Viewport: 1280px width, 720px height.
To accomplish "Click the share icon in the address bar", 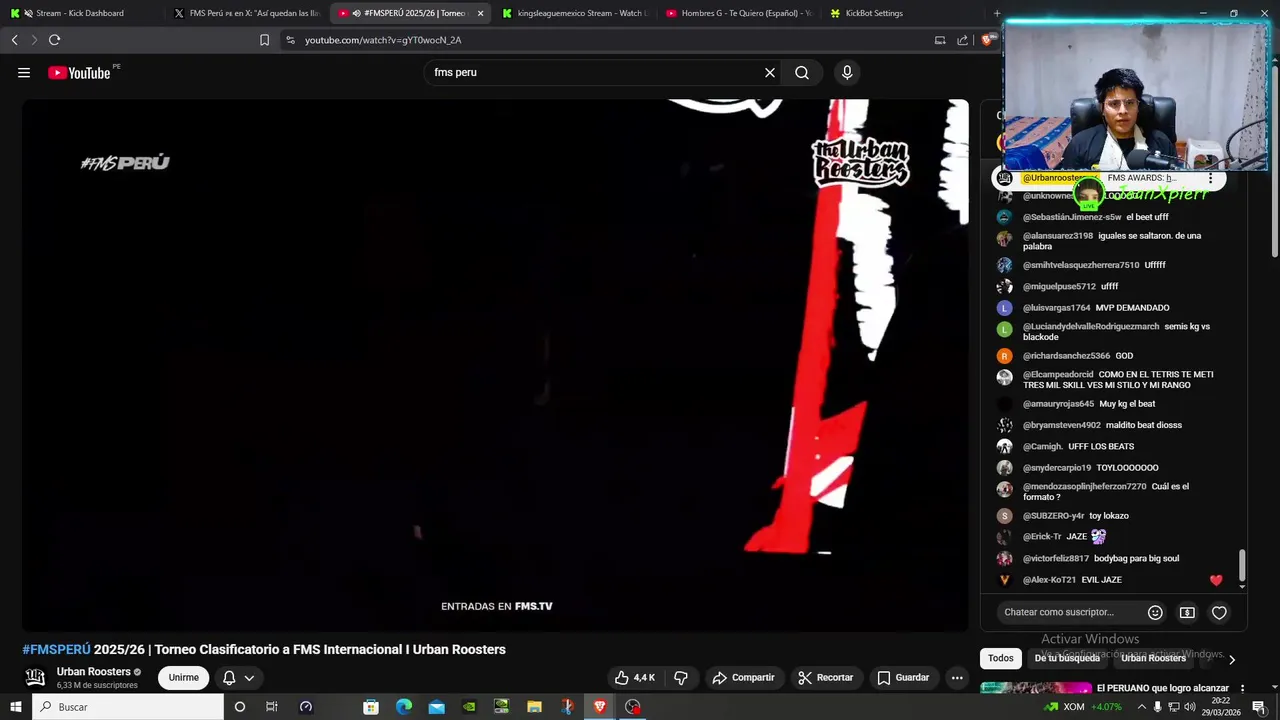I will (962, 40).
